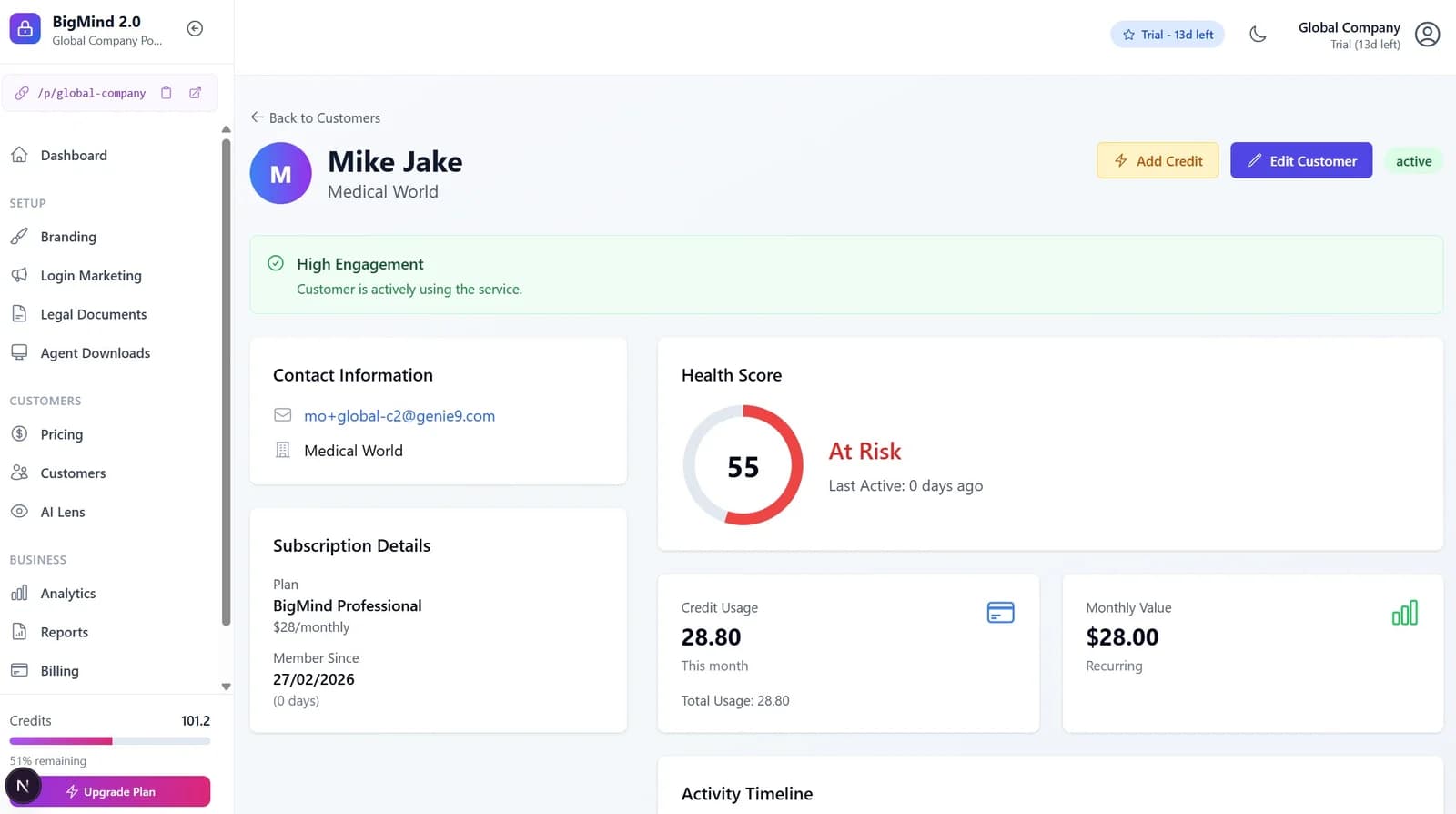
Task: Click the $28.00 monthly value
Action: tap(1122, 637)
